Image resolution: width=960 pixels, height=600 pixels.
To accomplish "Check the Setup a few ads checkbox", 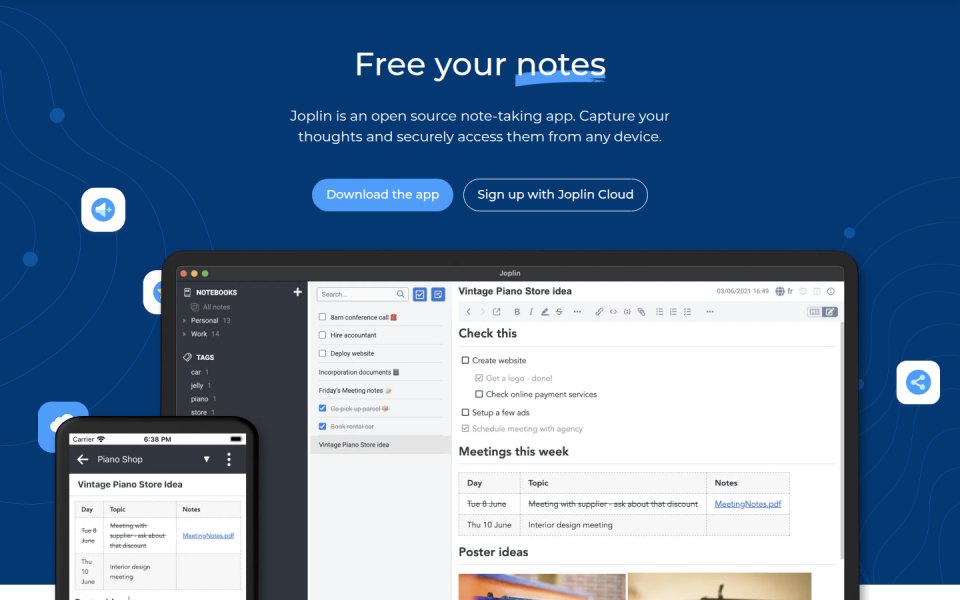I will coord(465,413).
